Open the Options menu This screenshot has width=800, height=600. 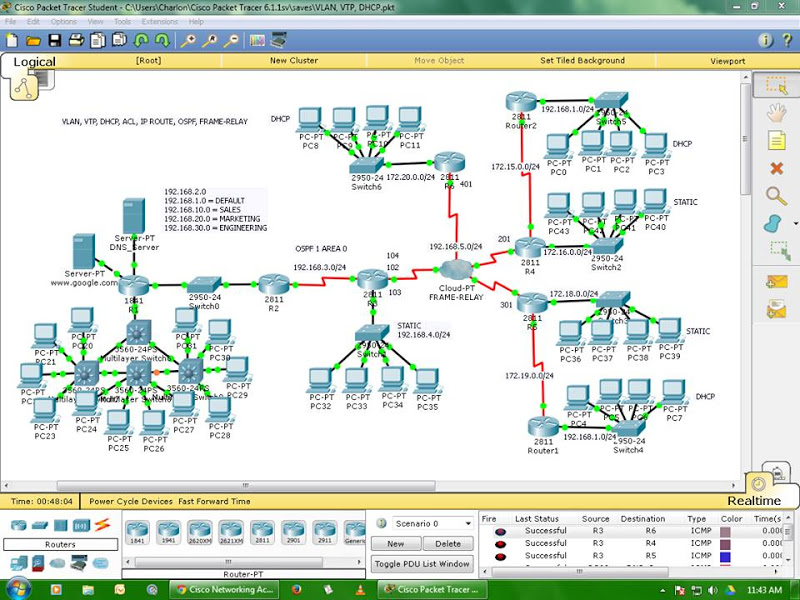coord(63,21)
